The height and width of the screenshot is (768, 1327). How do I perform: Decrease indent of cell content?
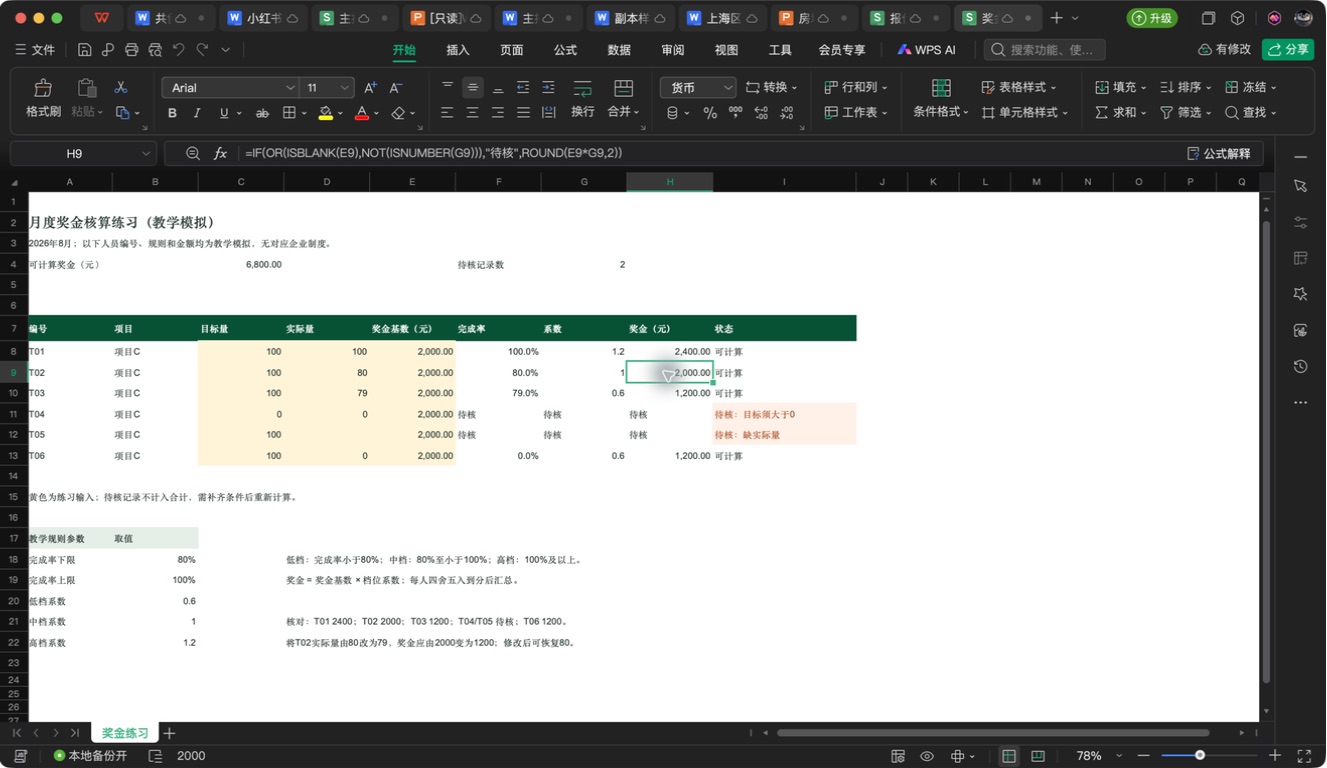pyautogui.click(x=523, y=87)
